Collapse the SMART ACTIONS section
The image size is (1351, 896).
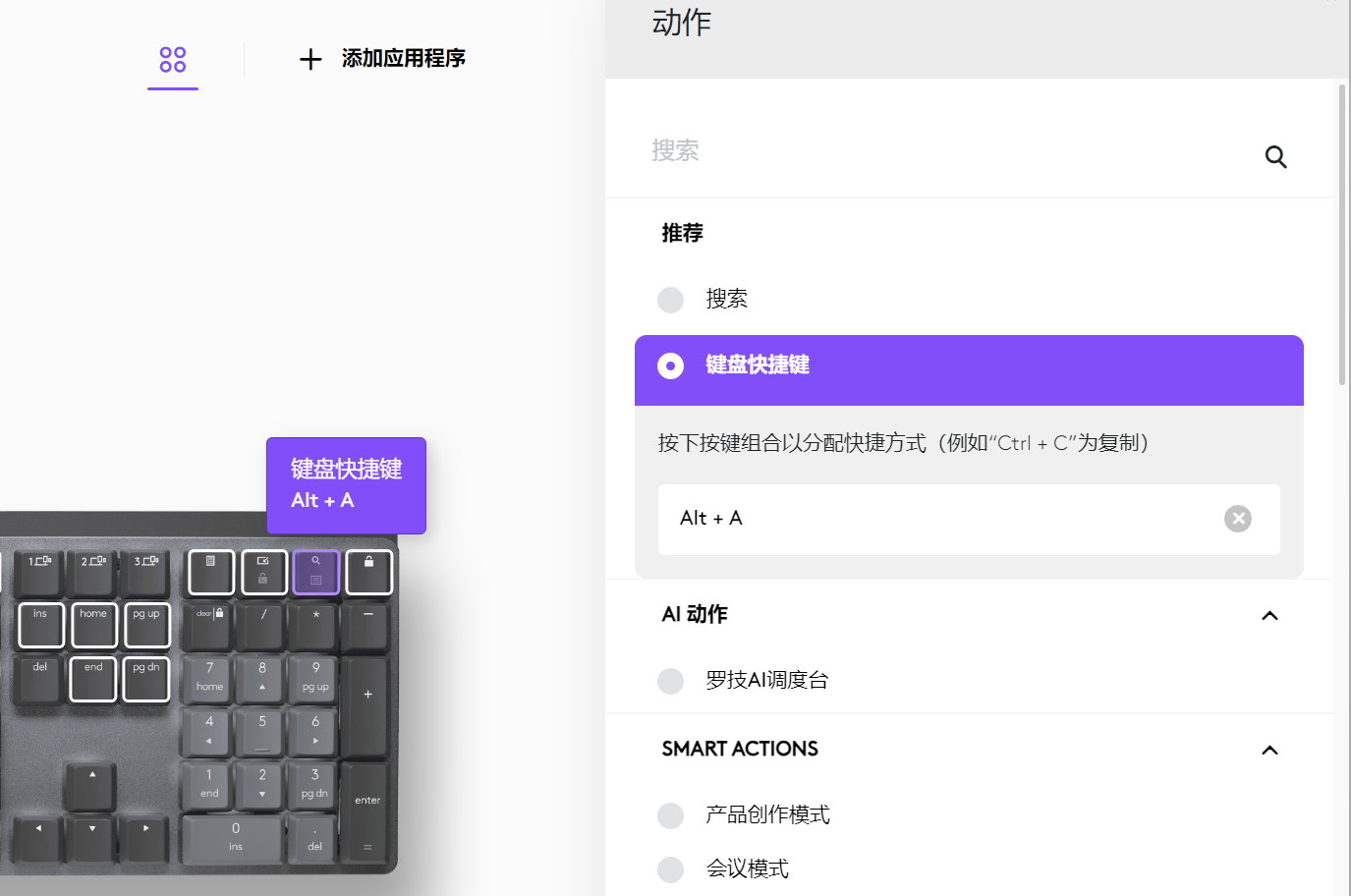coord(1269,751)
